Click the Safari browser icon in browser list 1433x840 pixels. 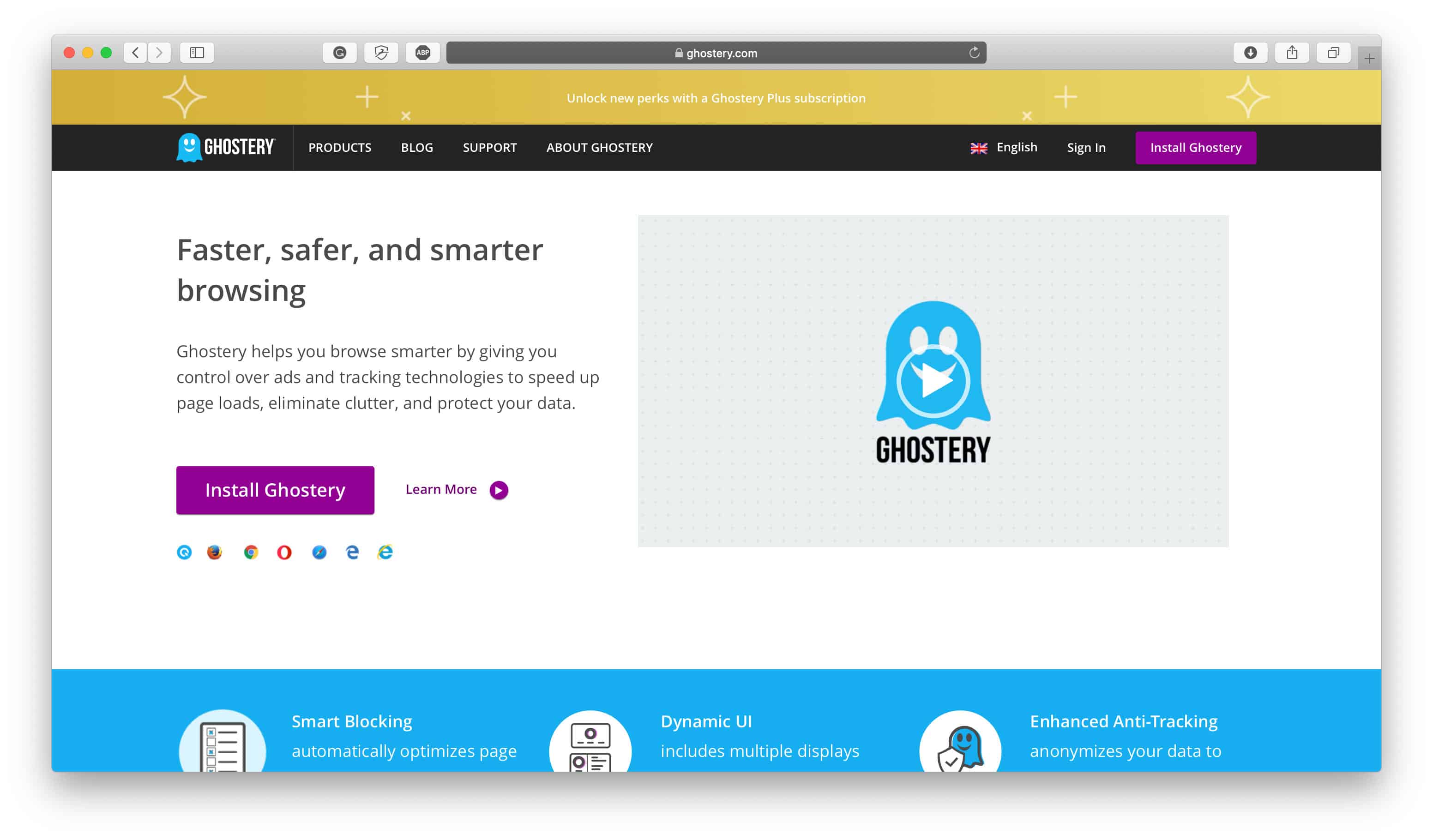pyautogui.click(x=319, y=552)
